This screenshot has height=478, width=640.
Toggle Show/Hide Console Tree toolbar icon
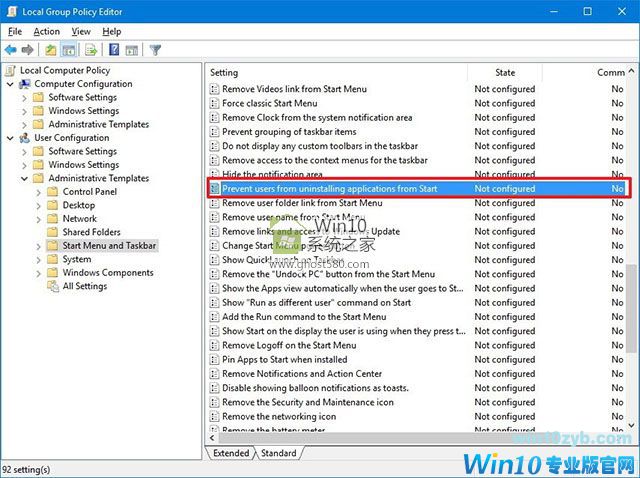(x=69, y=50)
